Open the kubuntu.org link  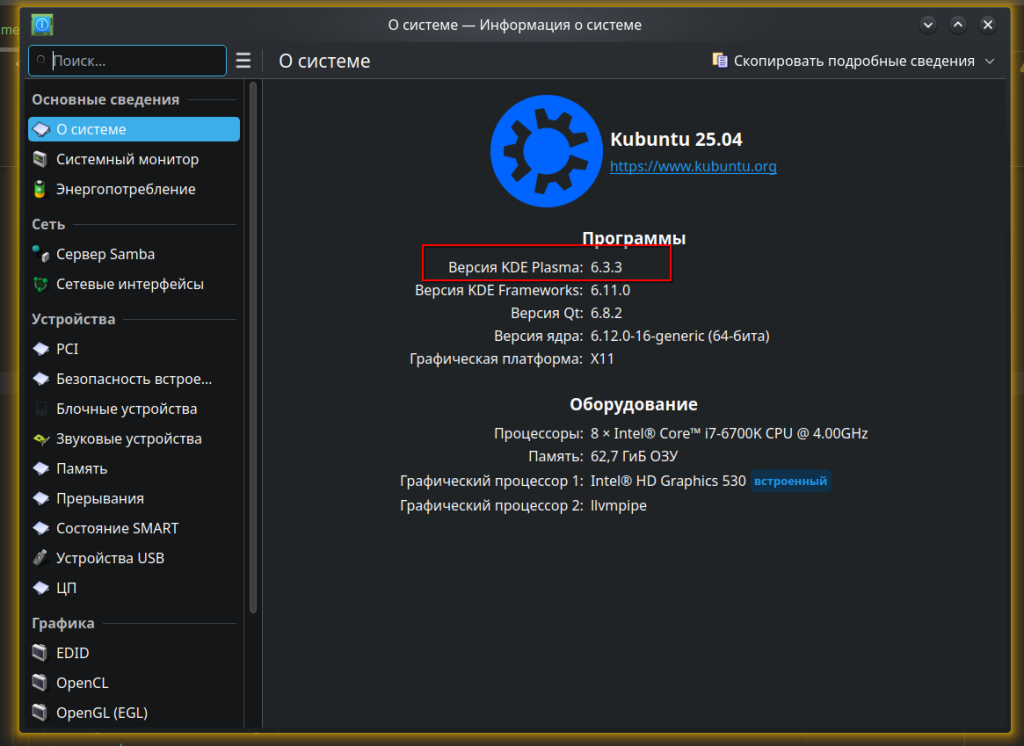[693, 167]
